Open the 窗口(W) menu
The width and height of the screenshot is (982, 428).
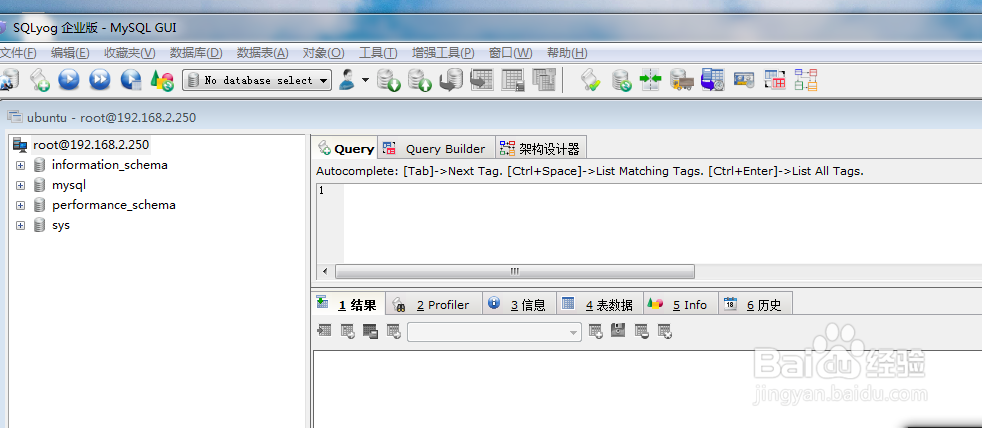tap(510, 53)
